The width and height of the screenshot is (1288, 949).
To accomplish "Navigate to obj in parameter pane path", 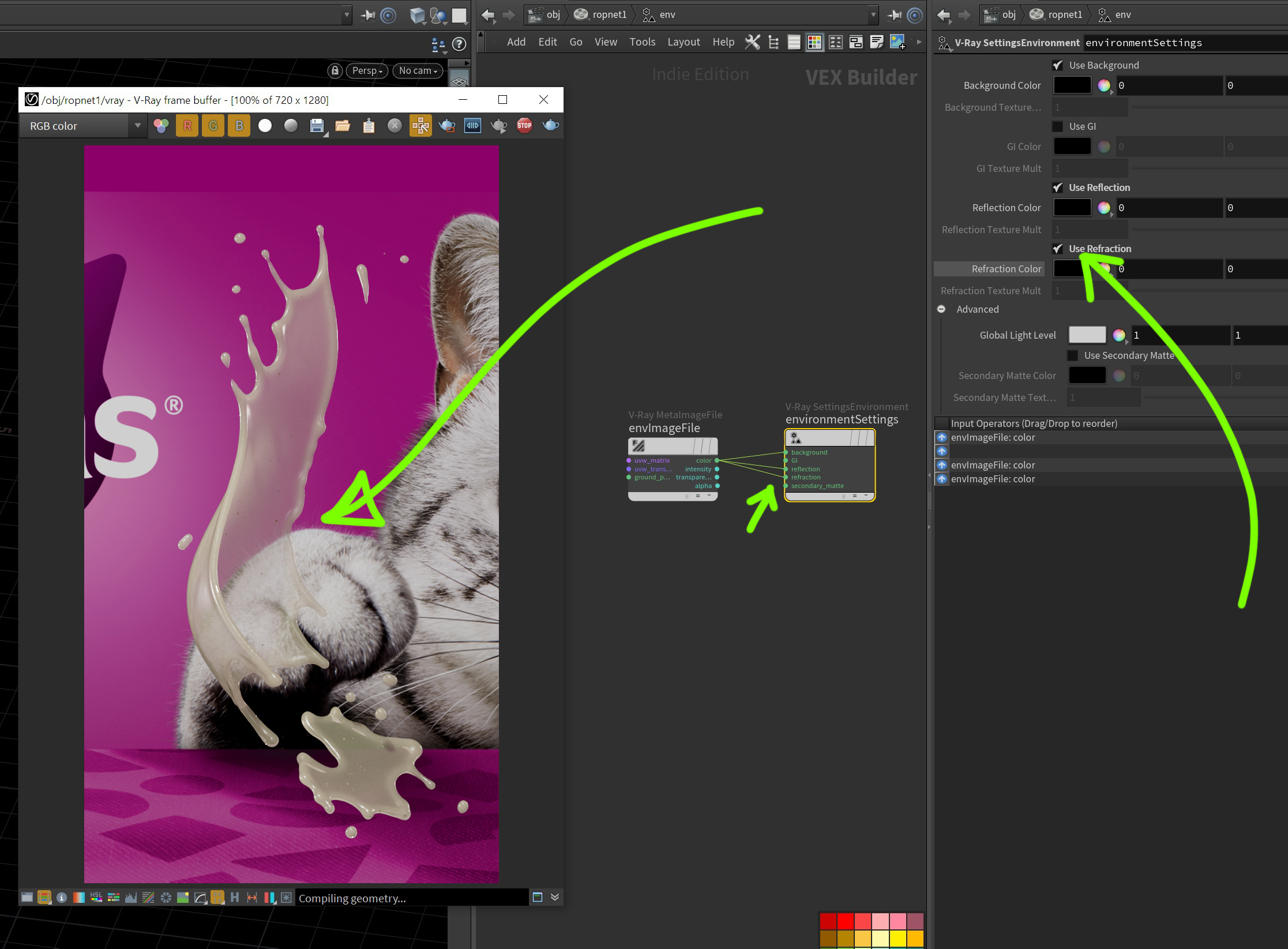I will click(1001, 15).
